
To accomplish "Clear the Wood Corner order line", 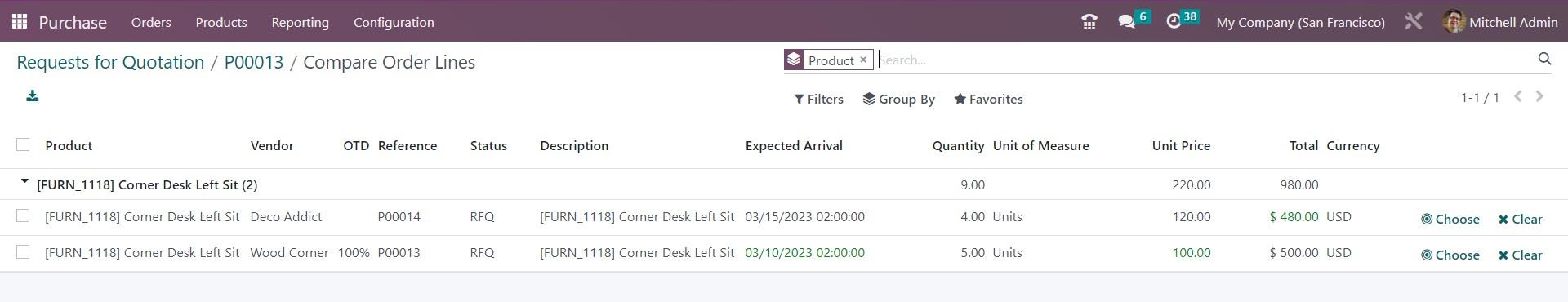I will pos(1520,255).
